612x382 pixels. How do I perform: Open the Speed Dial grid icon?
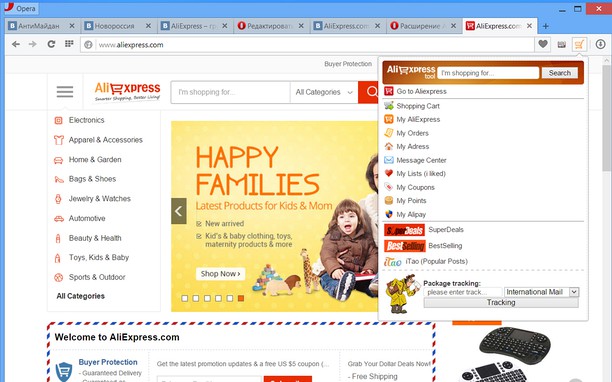[x=69, y=44]
